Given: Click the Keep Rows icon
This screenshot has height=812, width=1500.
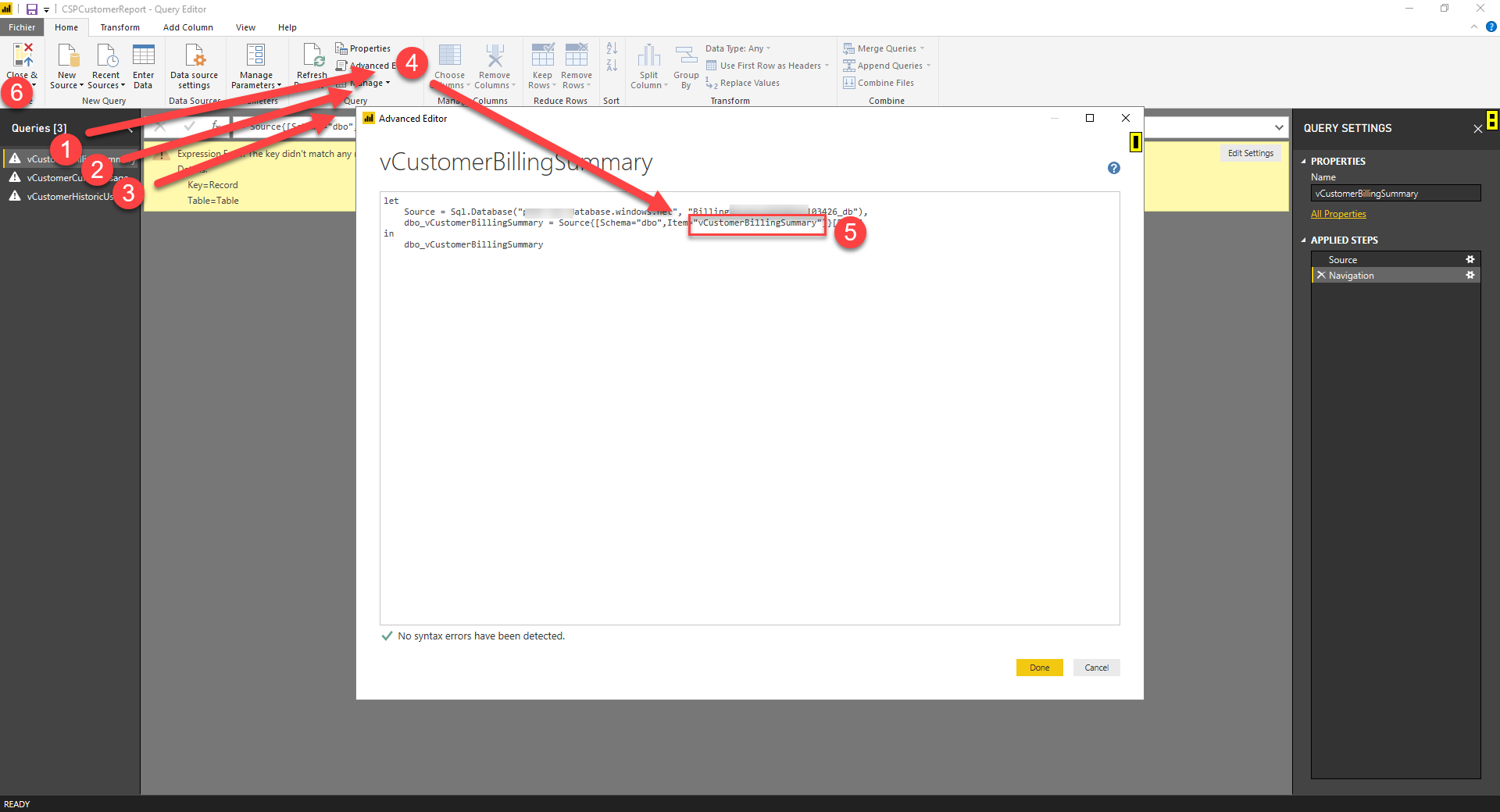Looking at the screenshot, I should pos(542,55).
